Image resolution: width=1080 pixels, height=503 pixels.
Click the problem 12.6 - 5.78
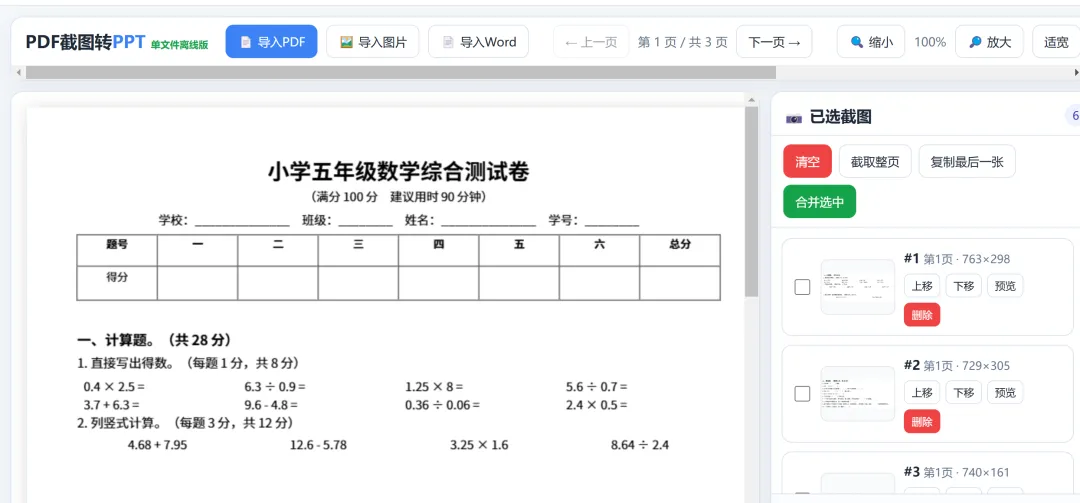[x=319, y=445]
